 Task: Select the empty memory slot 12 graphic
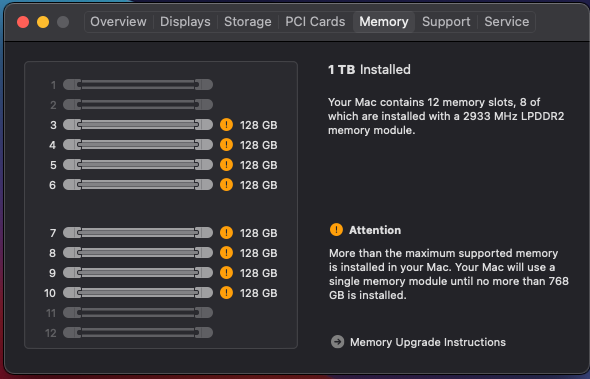click(x=138, y=332)
